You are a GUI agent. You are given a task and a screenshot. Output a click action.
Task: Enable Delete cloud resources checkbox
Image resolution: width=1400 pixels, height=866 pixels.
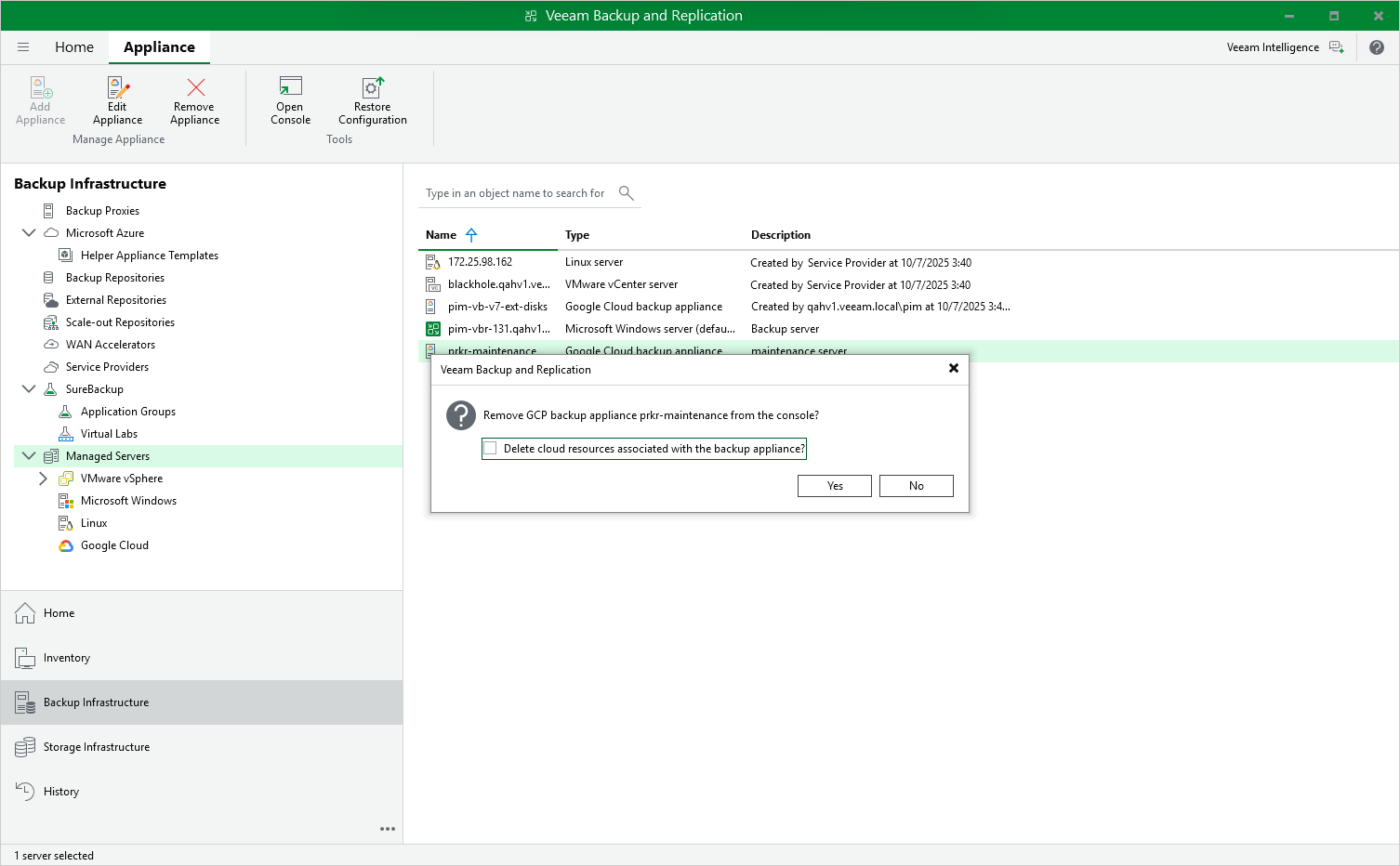[490, 449]
